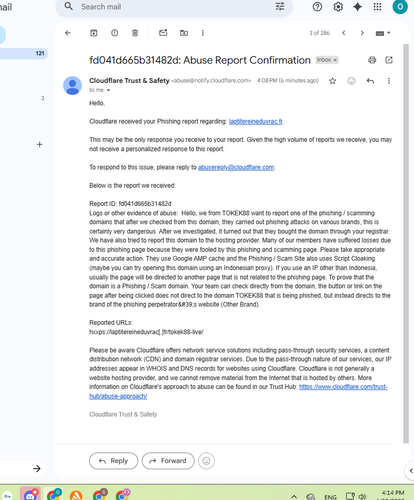The image size is (414, 500).
Task: Click the 'Cloudflare Trust & Safety' signature
Action: [x=123, y=414]
